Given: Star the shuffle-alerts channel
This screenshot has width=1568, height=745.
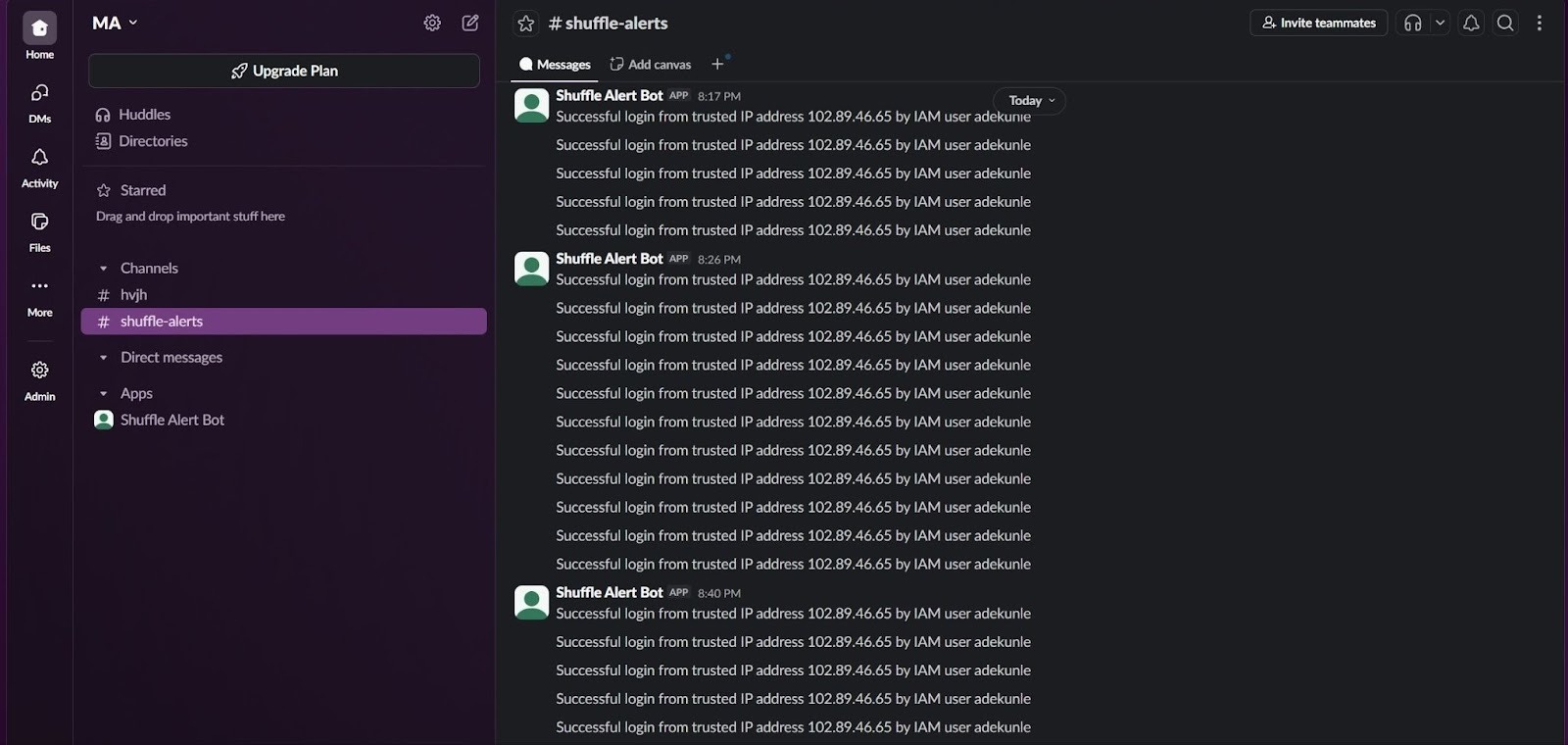Looking at the screenshot, I should click(x=526, y=24).
